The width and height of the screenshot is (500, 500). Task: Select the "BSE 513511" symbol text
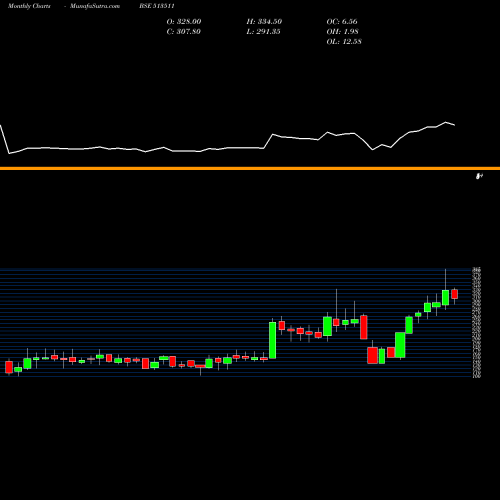[157, 6]
